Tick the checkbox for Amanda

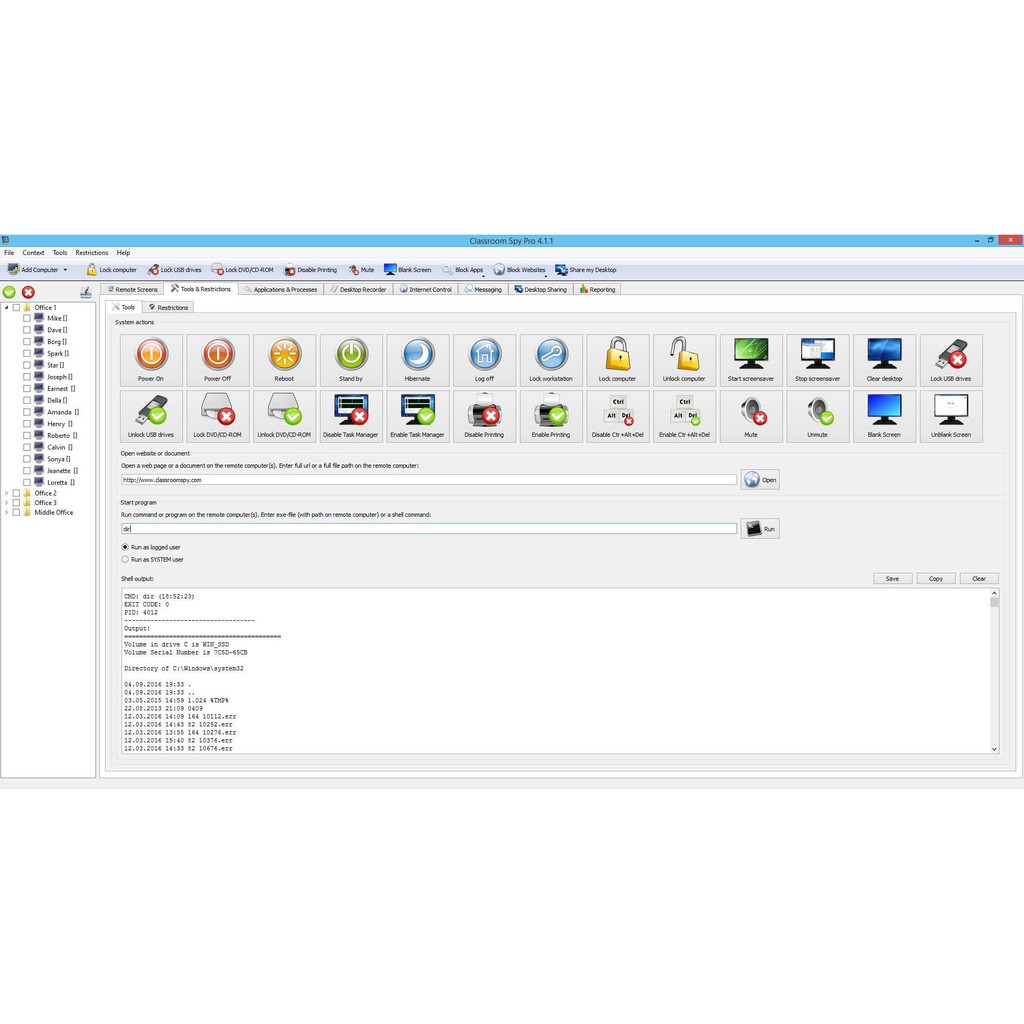(27, 412)
